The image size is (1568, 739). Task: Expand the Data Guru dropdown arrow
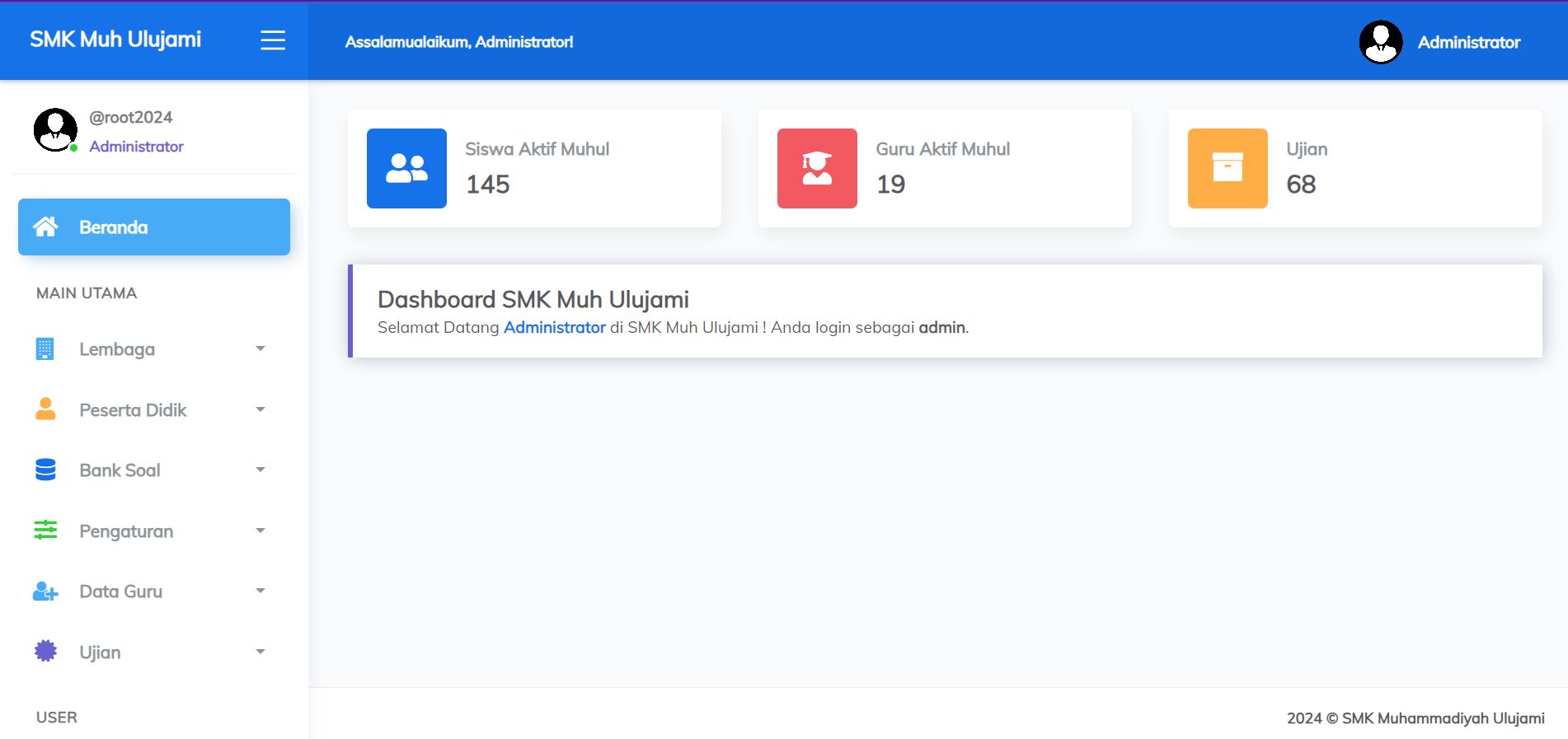[x=261, y=591]
